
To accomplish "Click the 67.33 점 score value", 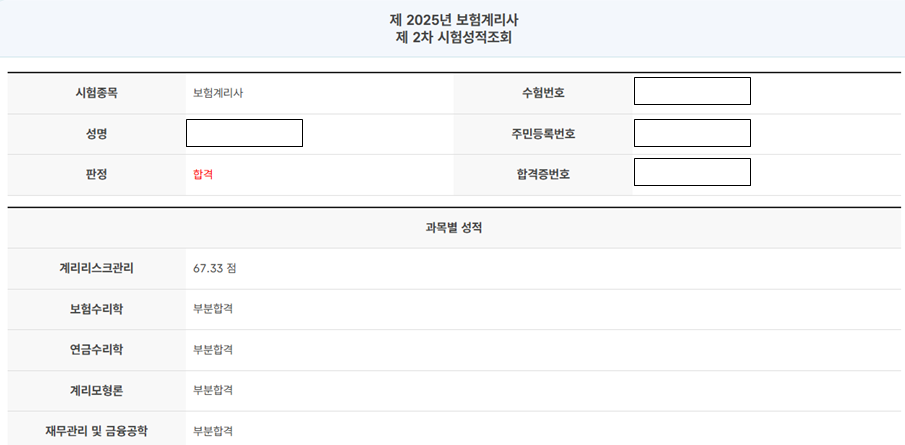I will [214, 269].
